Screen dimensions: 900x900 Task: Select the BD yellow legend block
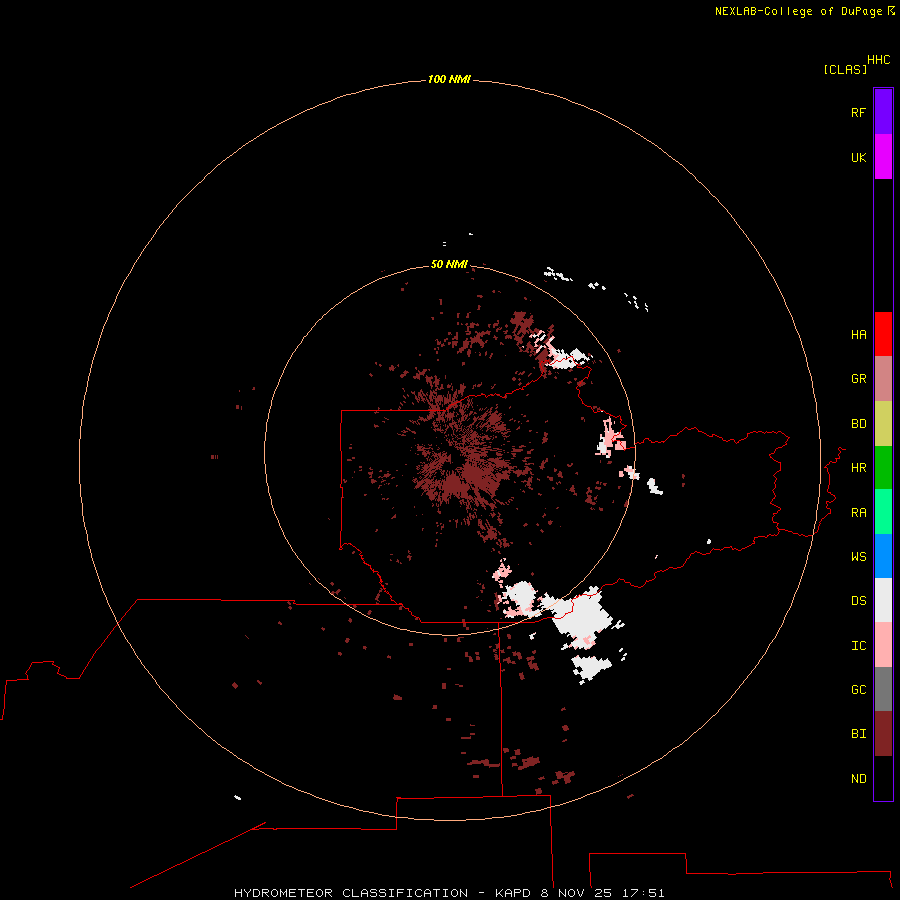point(883,423)
